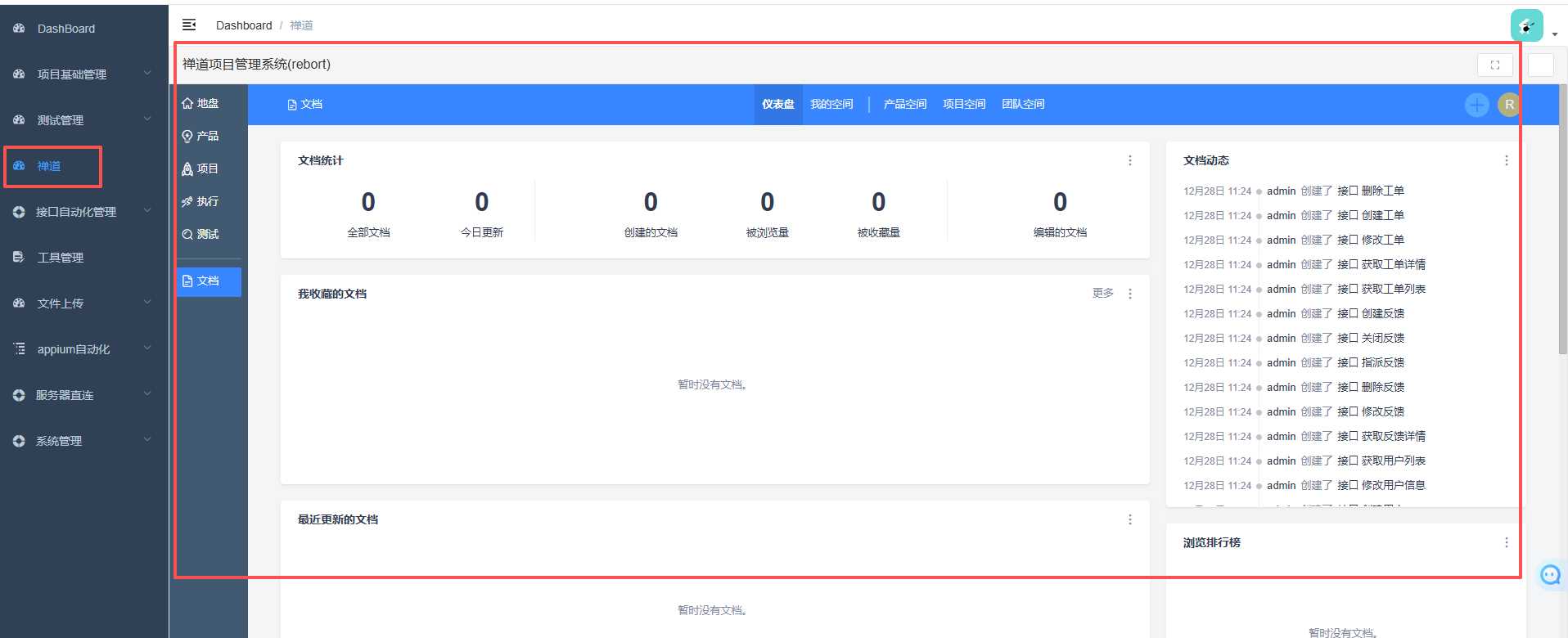Image resolution: width=1568 pixels, height=638 pixels.
Task: Open the 文档动态 panel more-options menu
Action: point(1507,160)
